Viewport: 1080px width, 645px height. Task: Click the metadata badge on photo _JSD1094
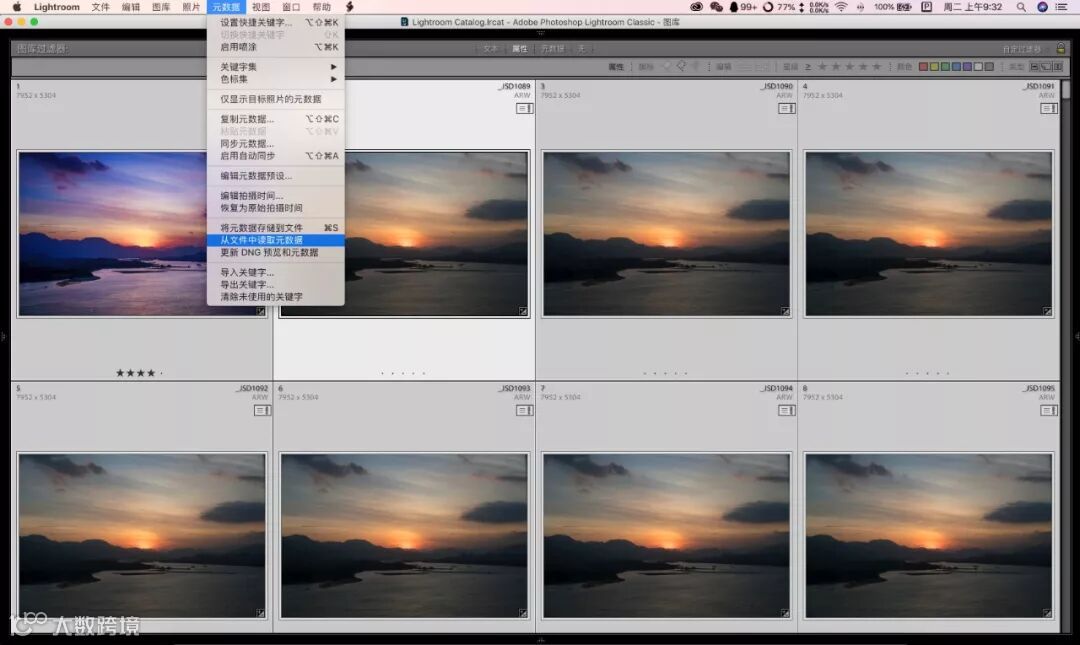click(x=787, y=410)
